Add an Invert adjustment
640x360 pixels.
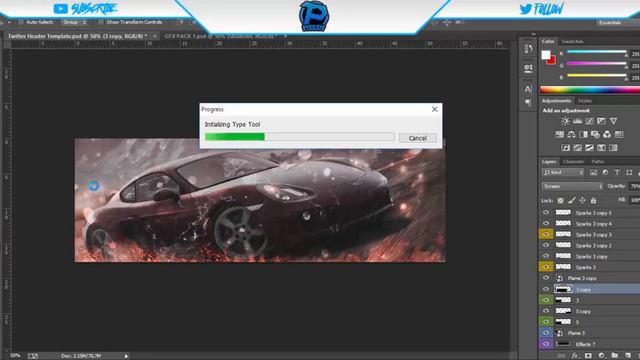coord(565,148)
